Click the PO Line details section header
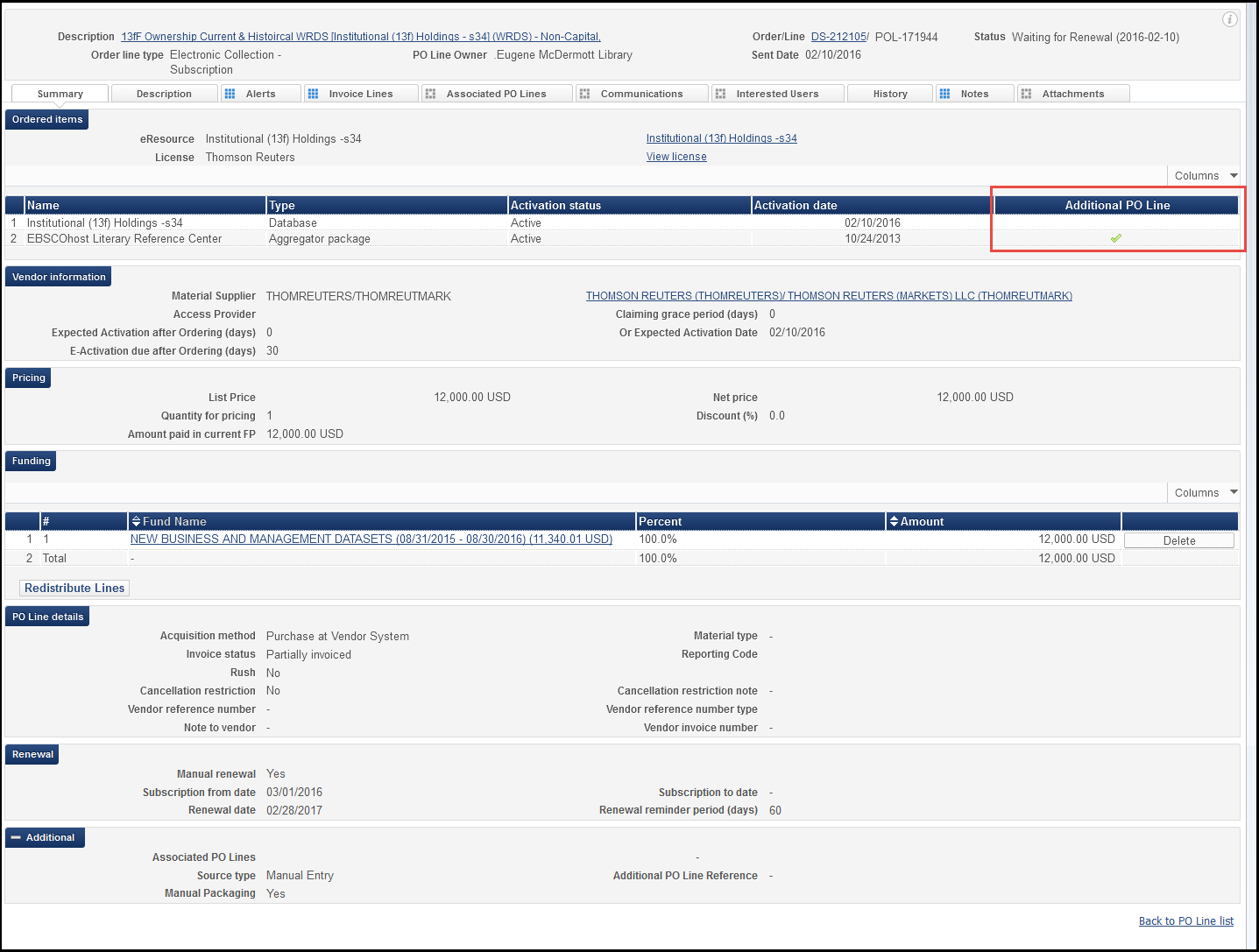 47,617
